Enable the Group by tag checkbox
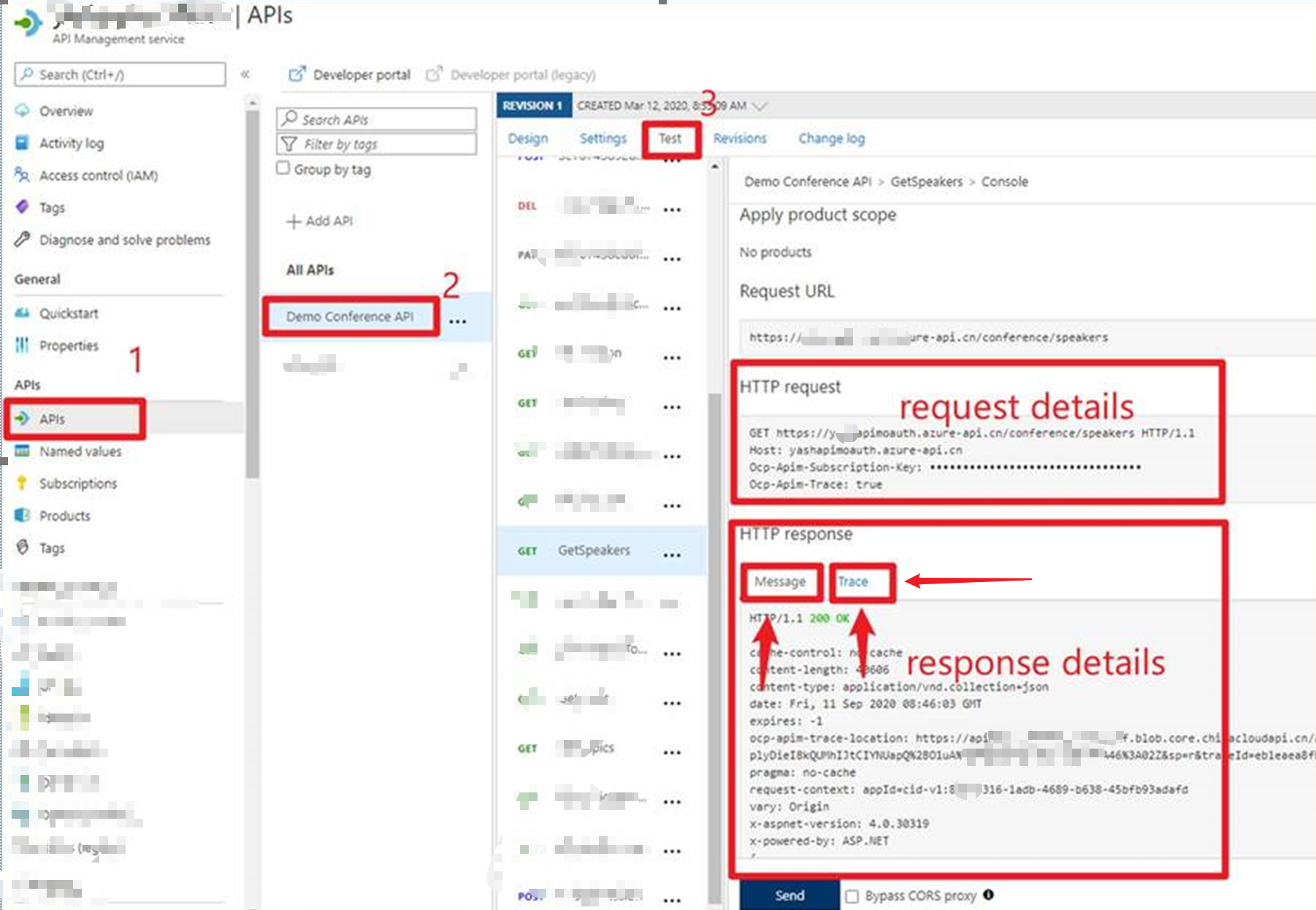1316x910 pixels. [x=283, y=169]
